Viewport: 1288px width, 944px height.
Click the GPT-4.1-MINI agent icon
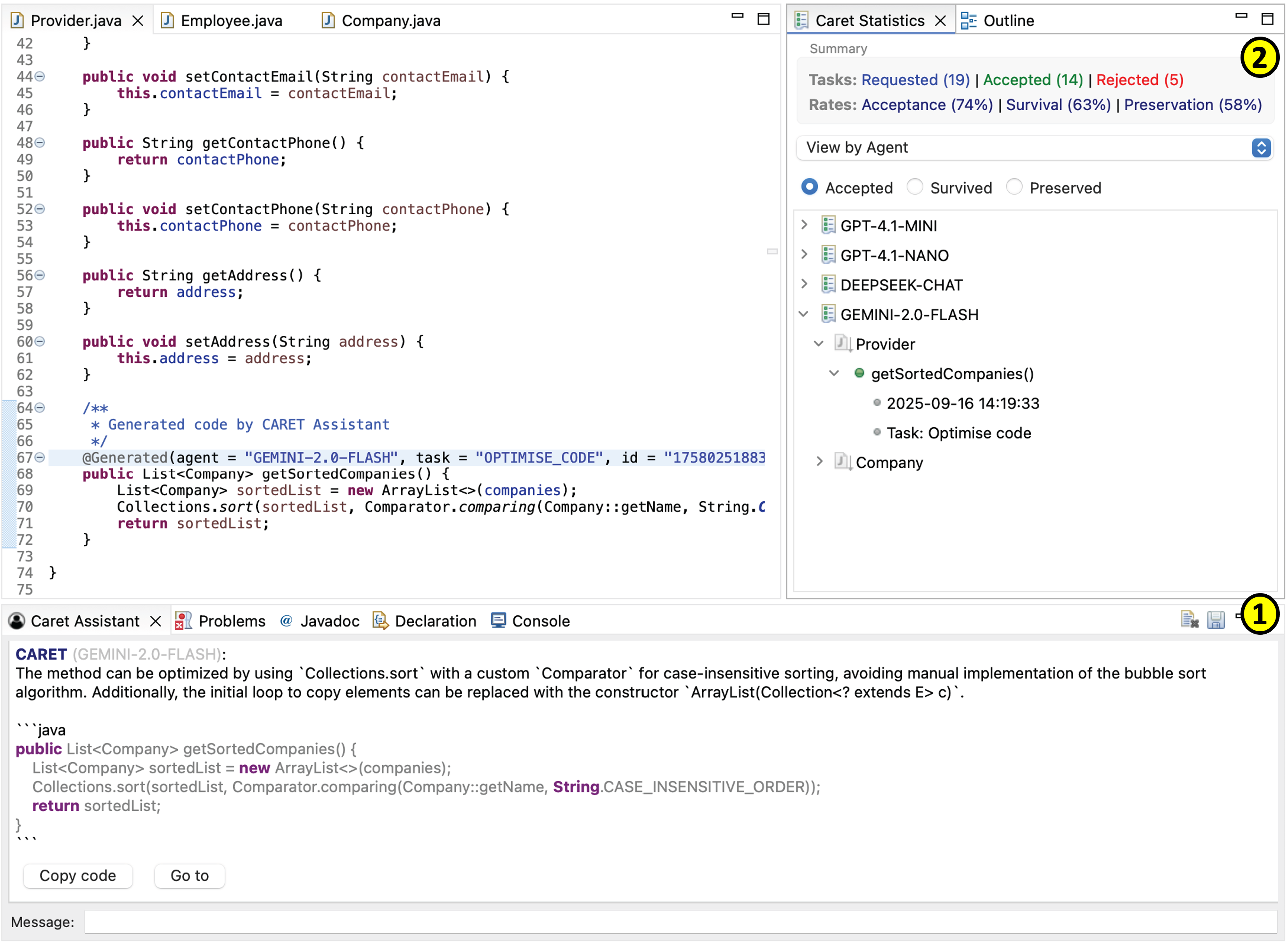point(828,225)
